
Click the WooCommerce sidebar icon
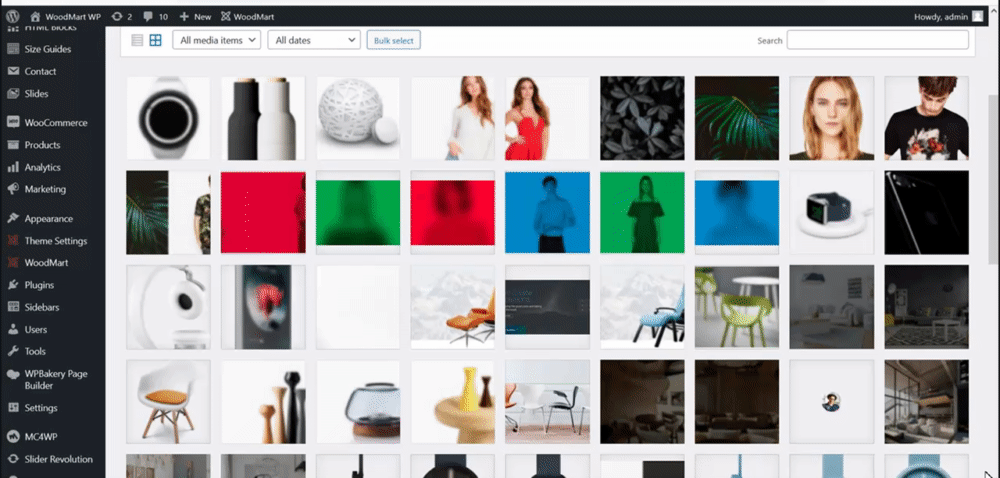pos(13,122)
